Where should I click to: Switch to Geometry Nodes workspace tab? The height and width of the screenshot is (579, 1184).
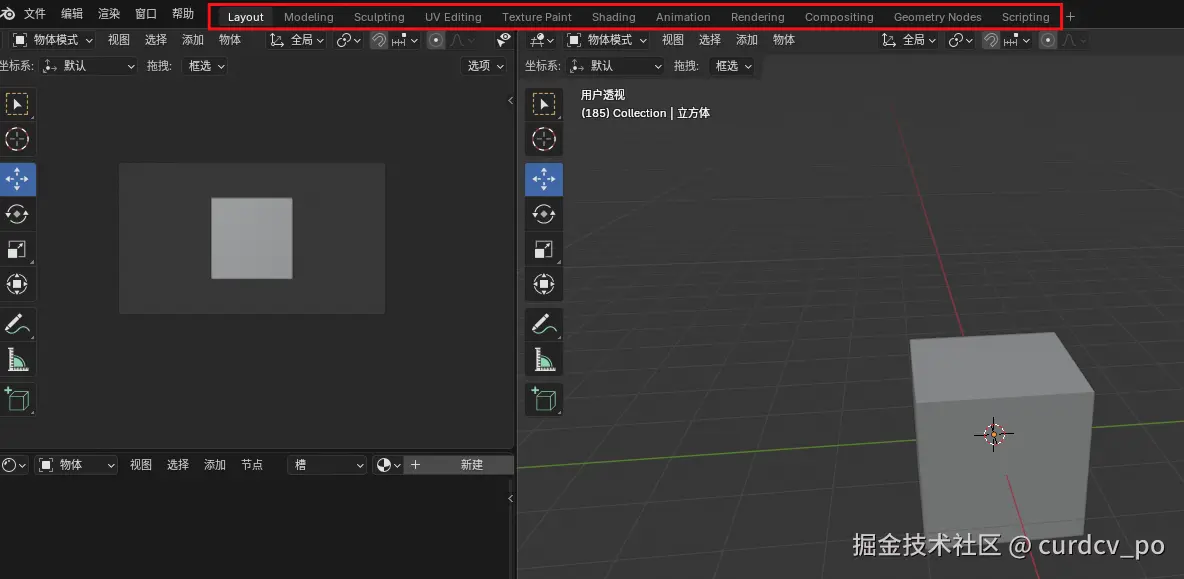tap(938, 17)
